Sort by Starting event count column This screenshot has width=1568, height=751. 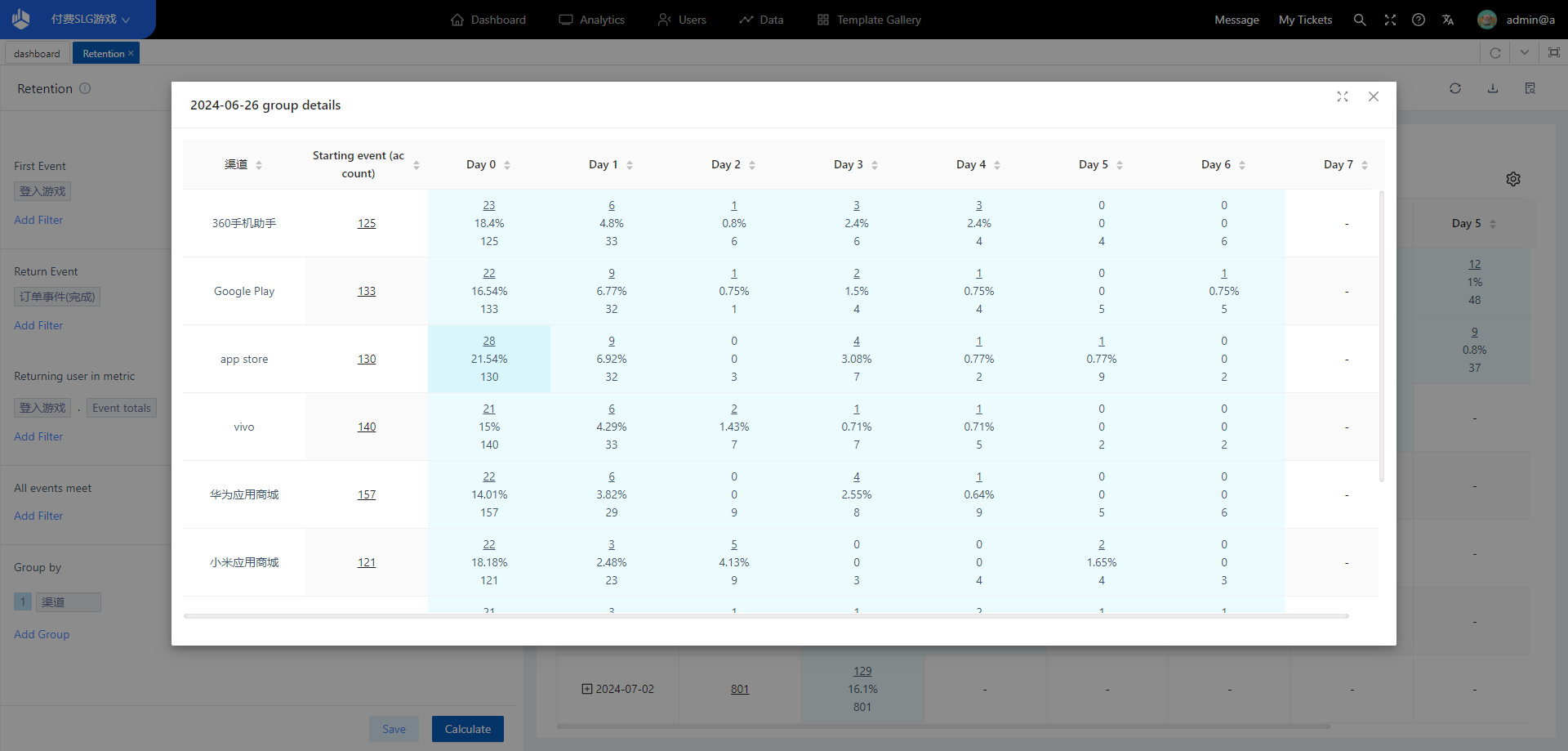[416, 165]
